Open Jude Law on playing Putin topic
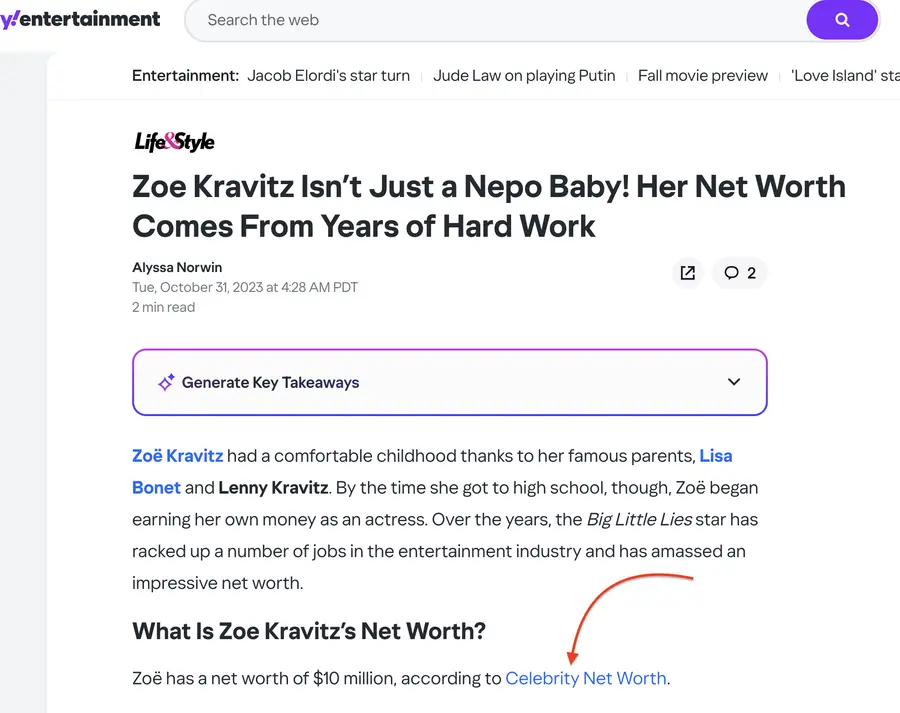The image size is (900, 713). pyautogui.click(x=524, y=76)
